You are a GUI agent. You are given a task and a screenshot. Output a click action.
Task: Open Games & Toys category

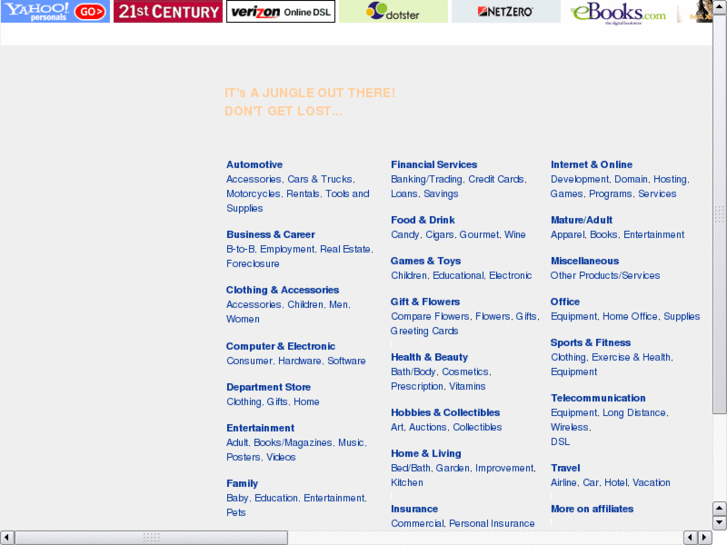(x=426, y=261)
